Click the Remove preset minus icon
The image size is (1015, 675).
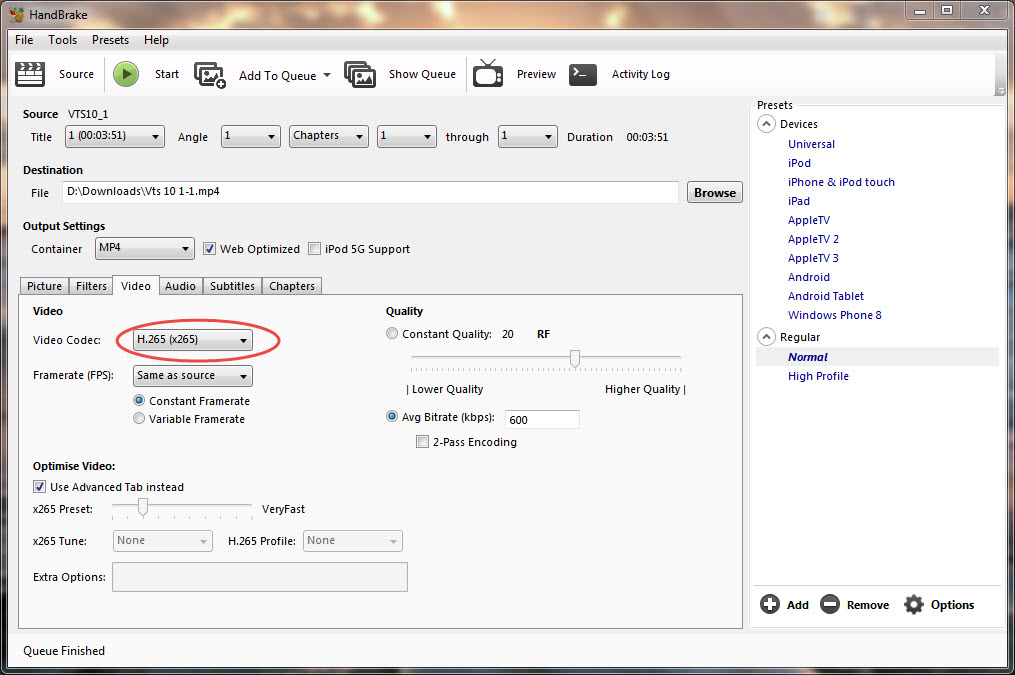[830, 604]
